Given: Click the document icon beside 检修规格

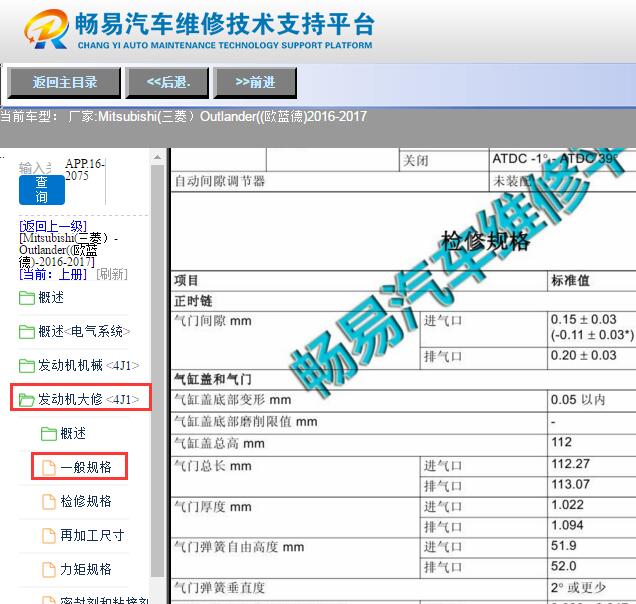Looking at the screenshot, I should [x=49, y=501].
